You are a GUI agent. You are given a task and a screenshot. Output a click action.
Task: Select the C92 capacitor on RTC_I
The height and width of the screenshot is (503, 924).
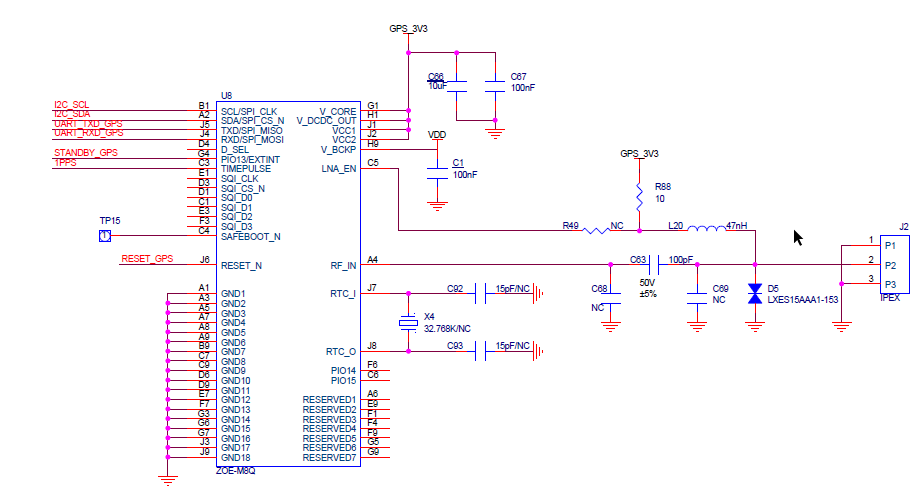(x=476, y=294)
